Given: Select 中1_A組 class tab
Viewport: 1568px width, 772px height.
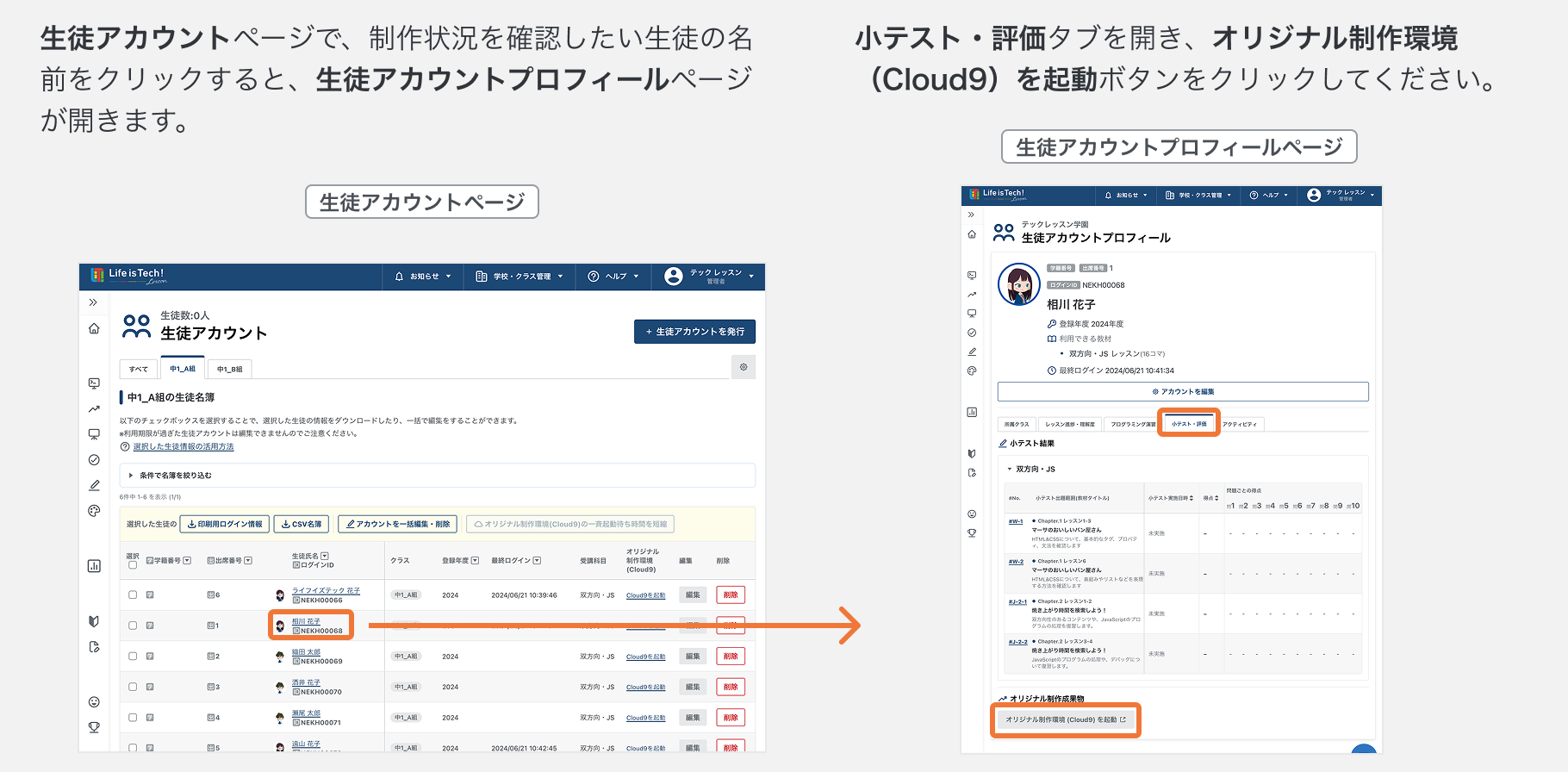Looking at the screenshot, I should pos(183,368).
